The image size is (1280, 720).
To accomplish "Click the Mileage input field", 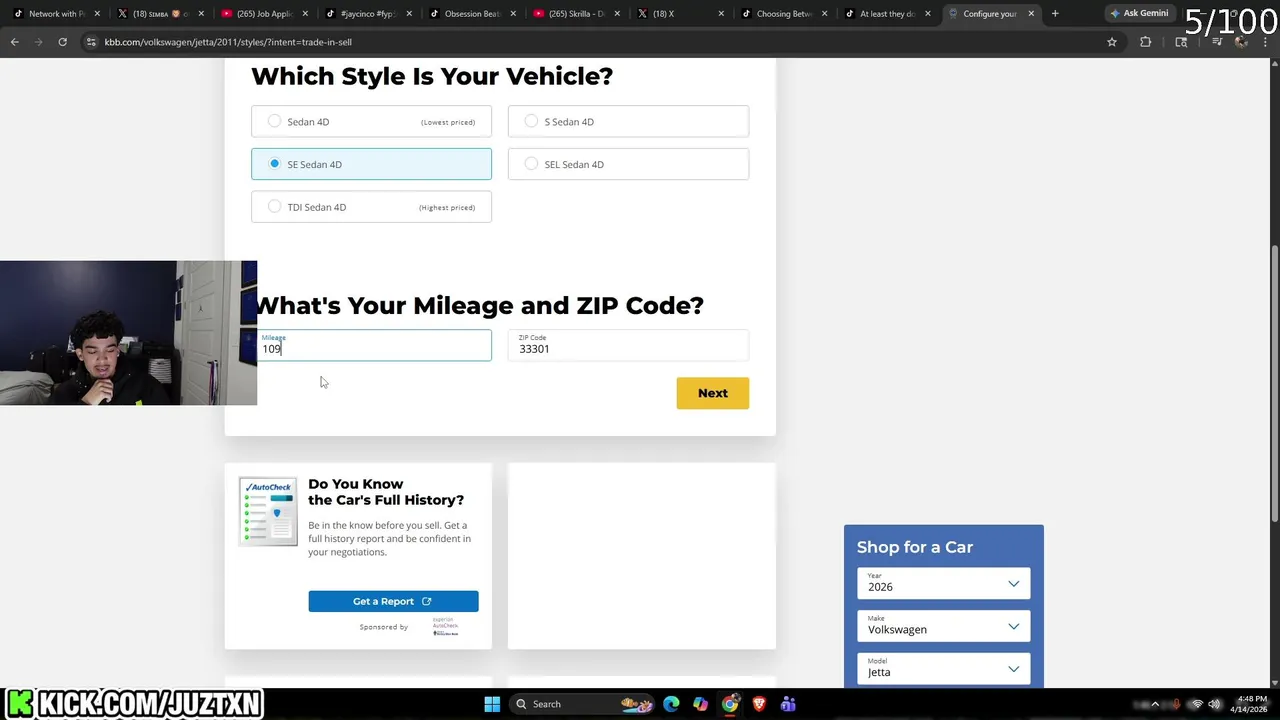I will point(374,345).
